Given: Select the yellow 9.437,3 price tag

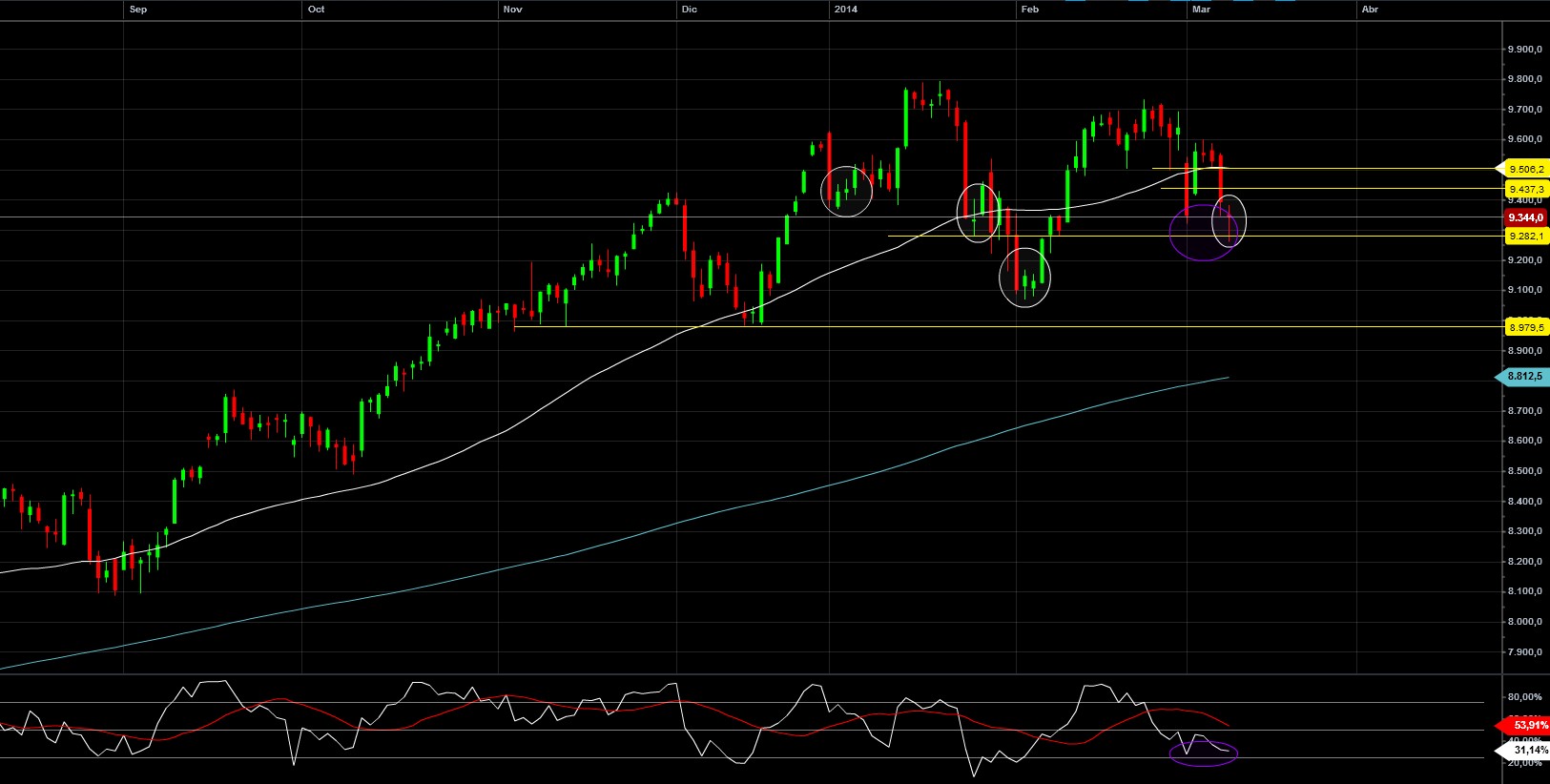Looking at the screenshot, I should 1526,189.
